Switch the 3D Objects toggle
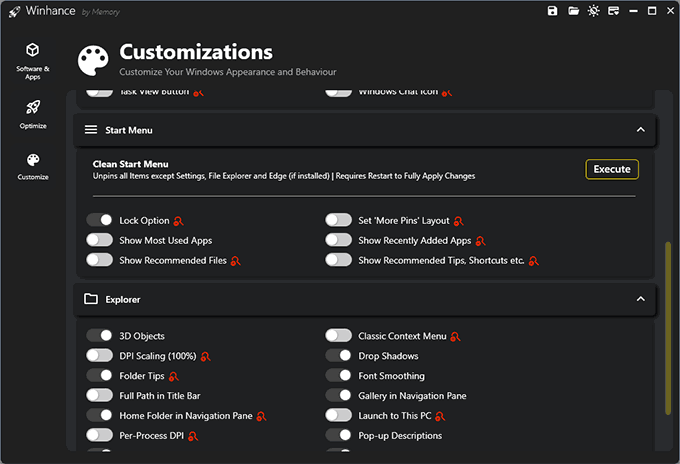 pyautogui.click(x=99, y=336)
